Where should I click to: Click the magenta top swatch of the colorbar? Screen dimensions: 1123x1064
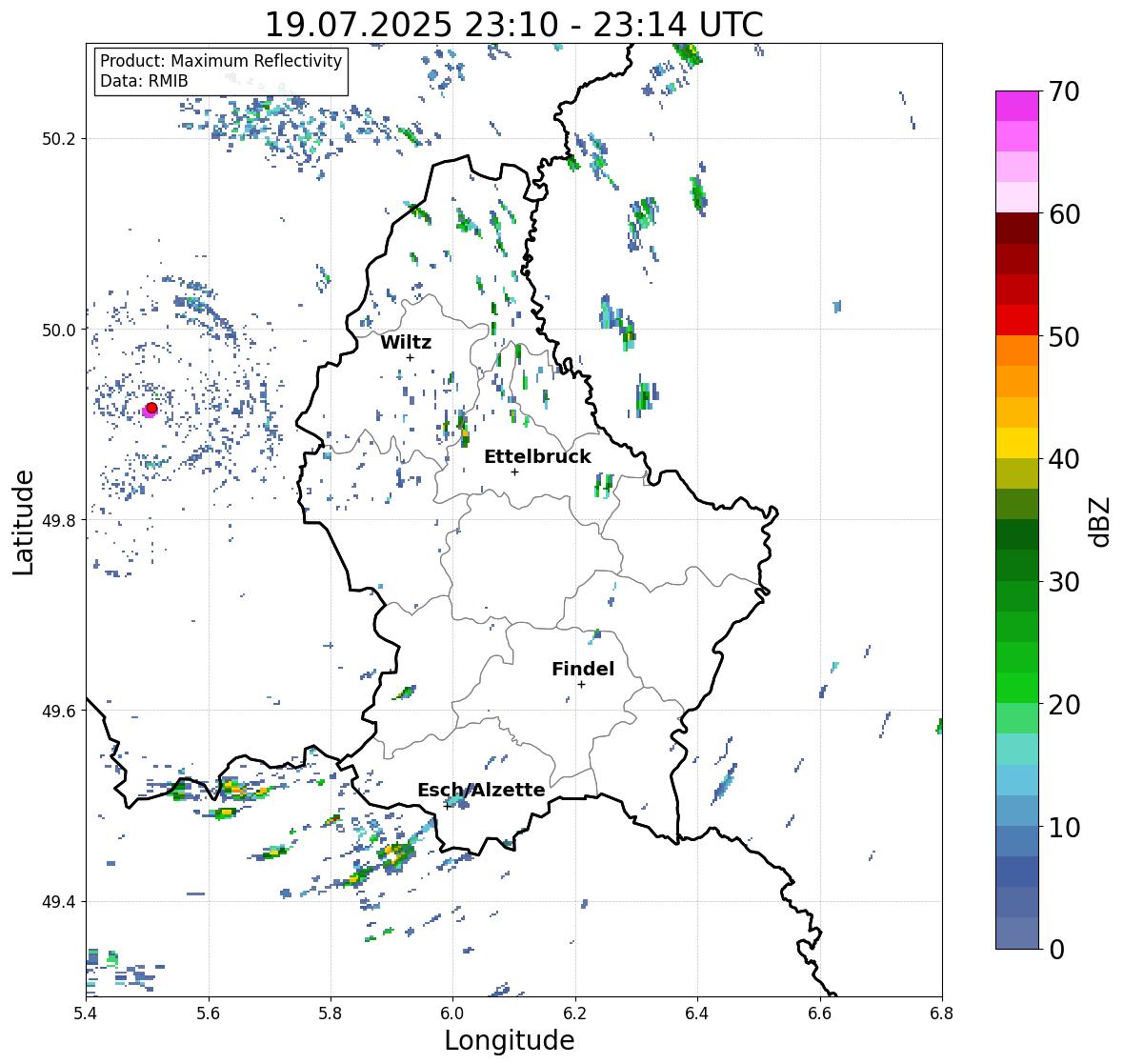click(1017, 106)
